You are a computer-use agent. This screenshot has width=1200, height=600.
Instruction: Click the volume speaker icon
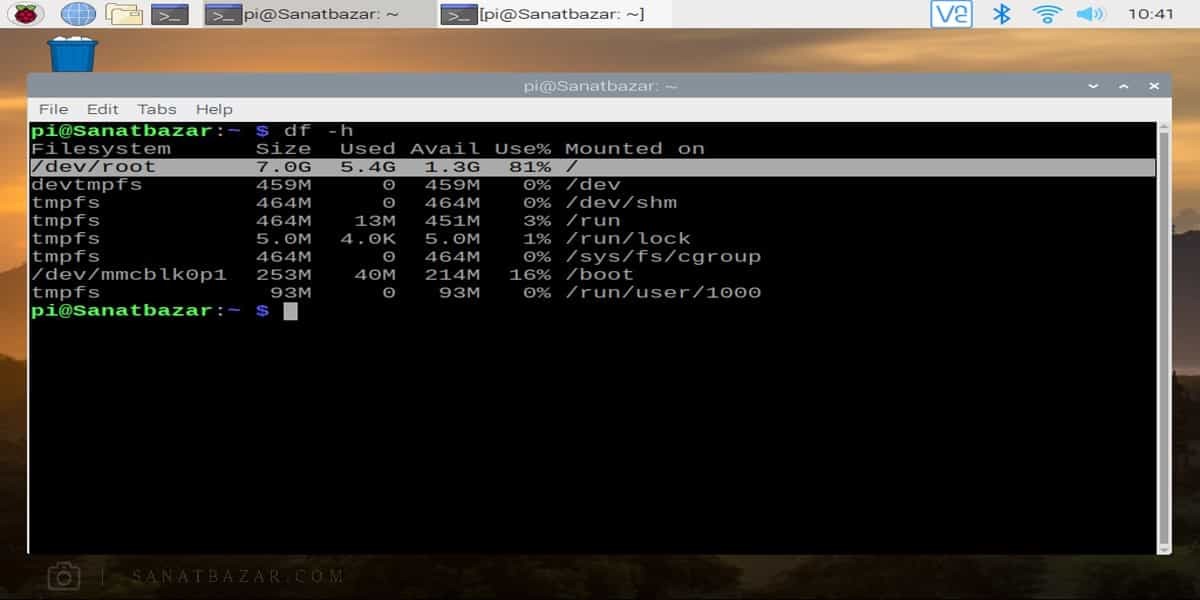point(1089,14)
